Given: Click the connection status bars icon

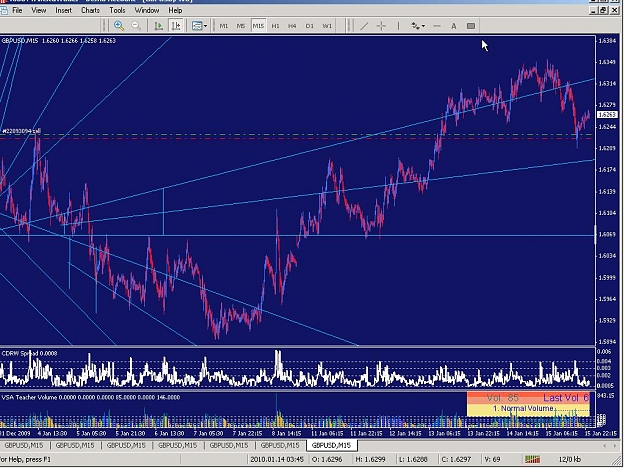Looking at the screenshot, I should coord(532,459).
